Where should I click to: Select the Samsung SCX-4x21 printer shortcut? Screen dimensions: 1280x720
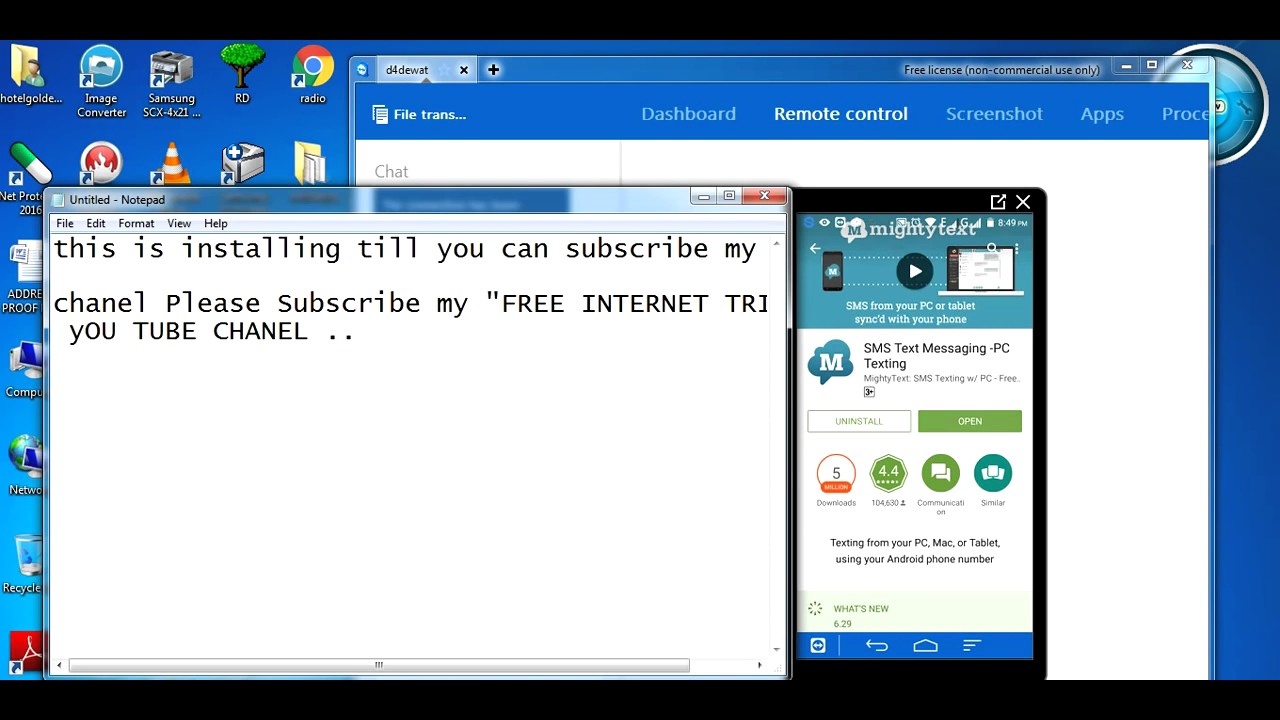(172, 82)
